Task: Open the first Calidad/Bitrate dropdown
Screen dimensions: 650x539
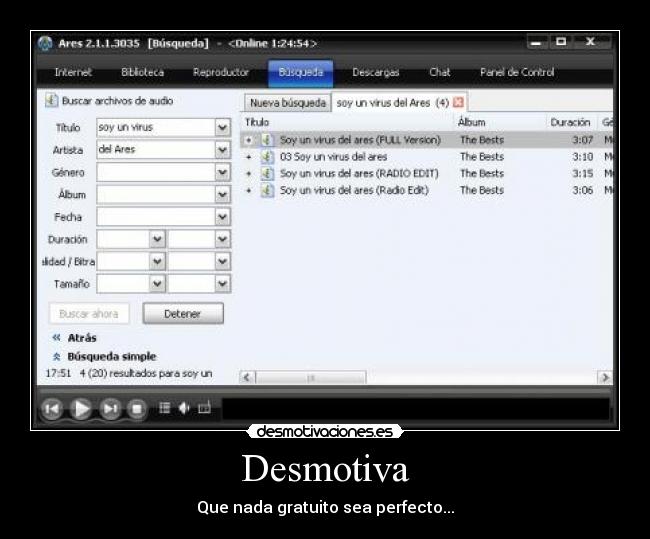Action: 157,262
